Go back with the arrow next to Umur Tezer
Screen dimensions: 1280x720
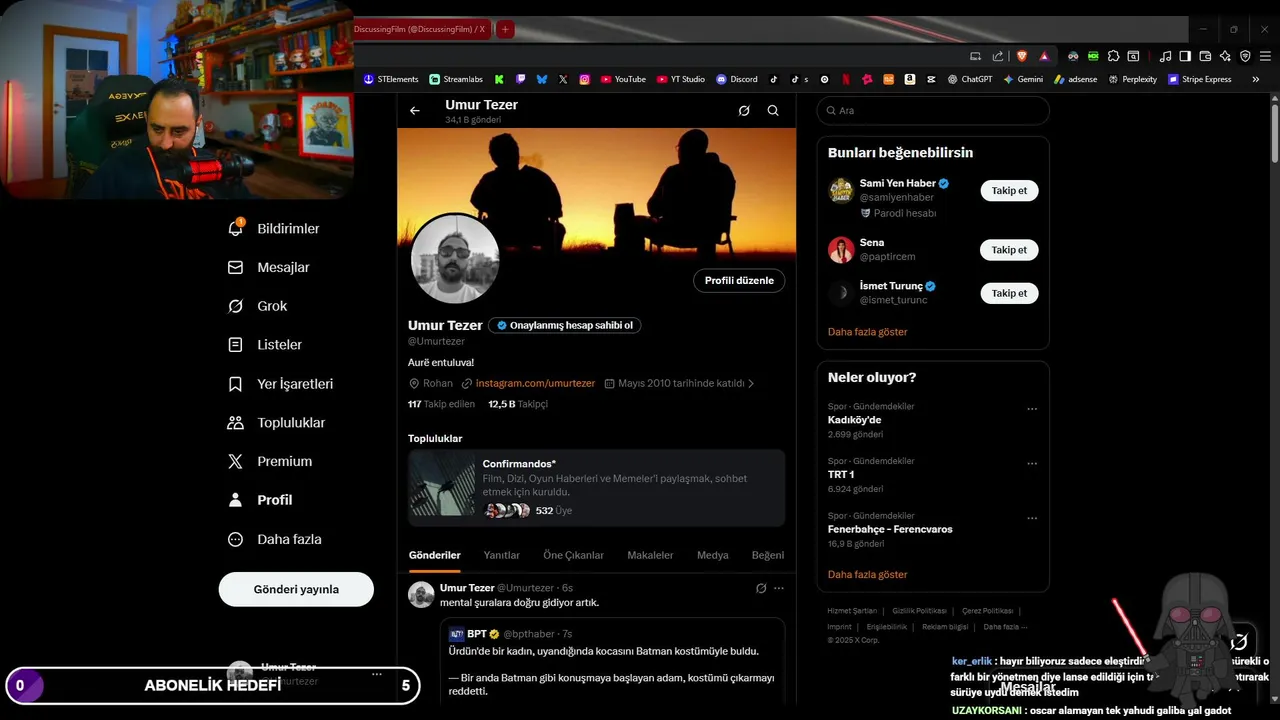click(x=415, y=111)
